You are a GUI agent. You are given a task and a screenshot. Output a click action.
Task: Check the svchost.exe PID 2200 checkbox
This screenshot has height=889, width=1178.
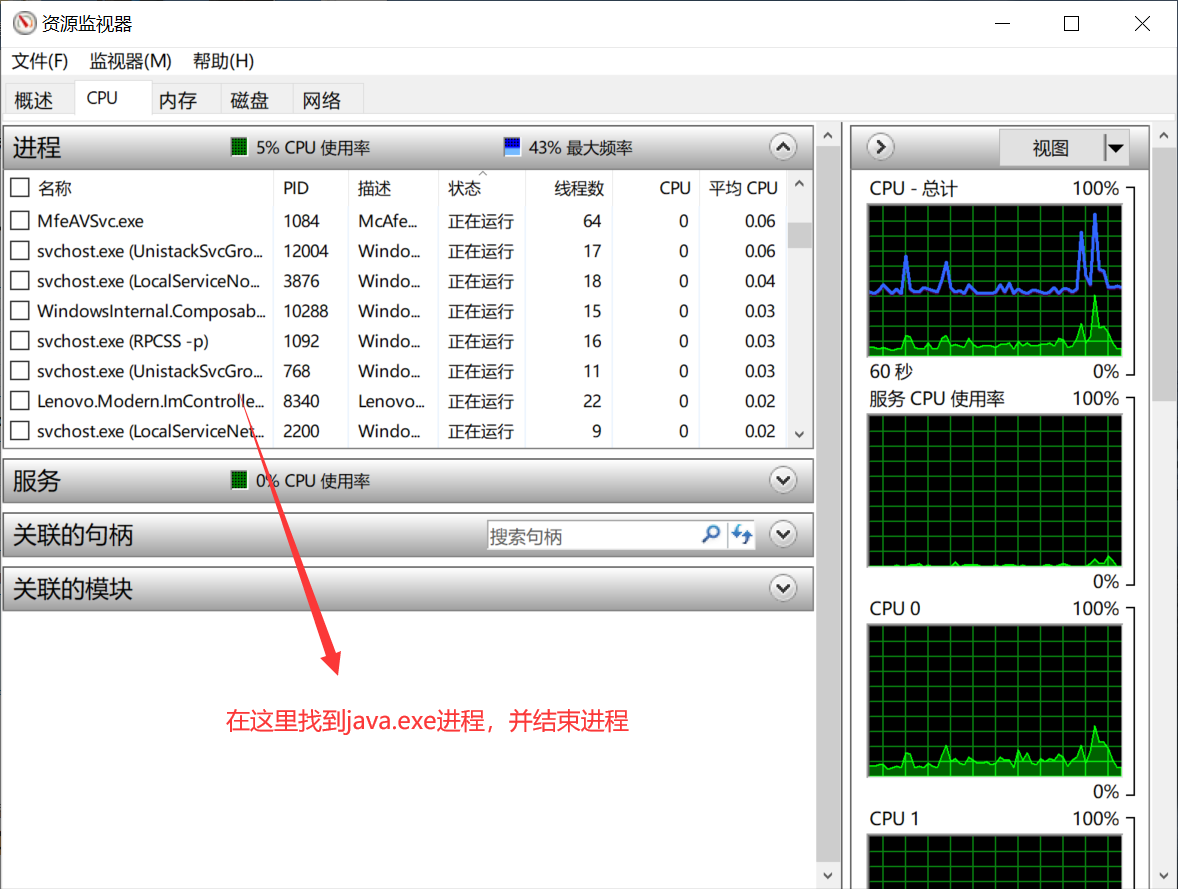coord(20,431)
